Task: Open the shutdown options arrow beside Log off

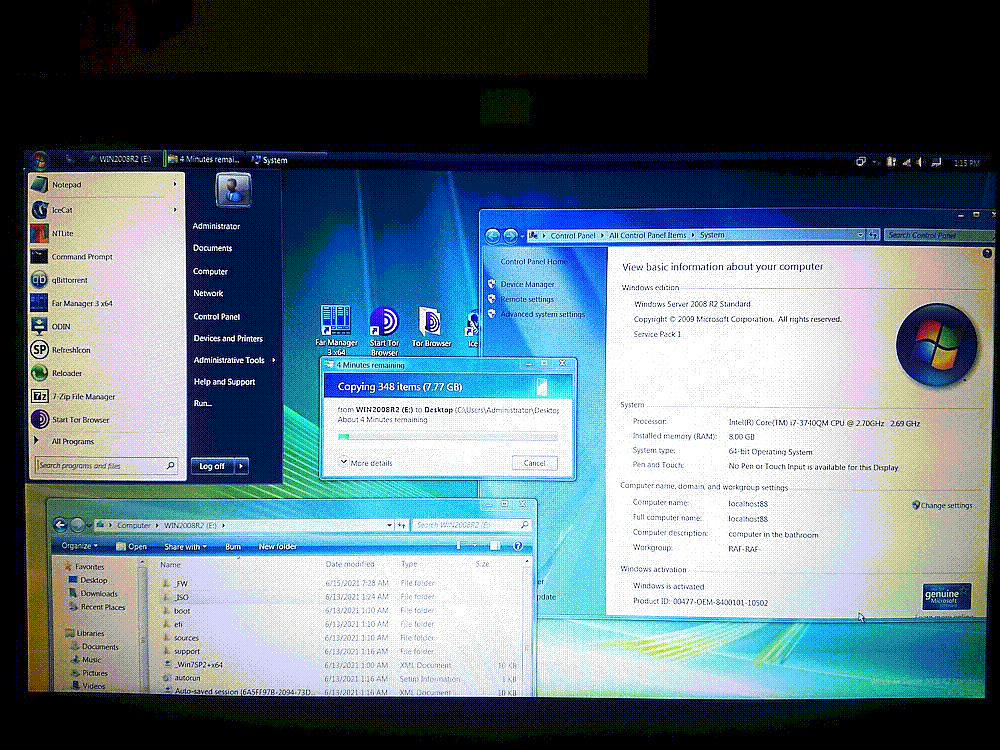Action: click(241, 466)
